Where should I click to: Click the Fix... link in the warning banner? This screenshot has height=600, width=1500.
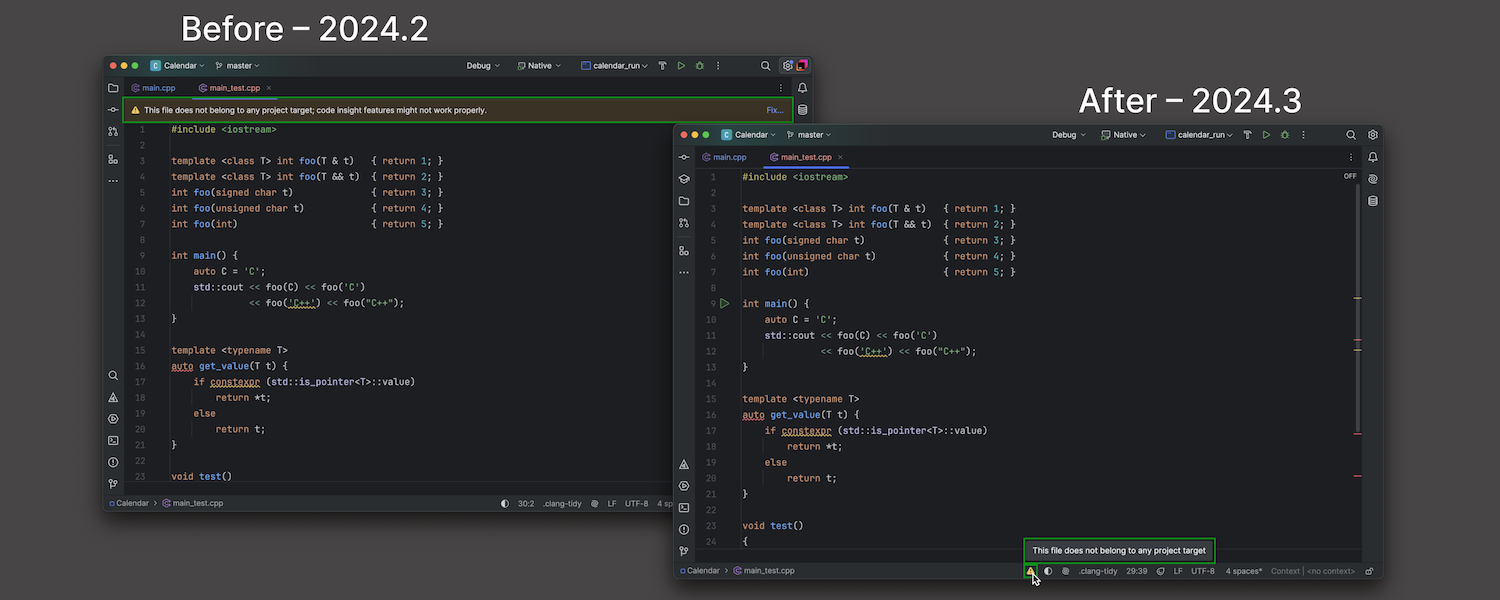pyautogui.click(x=775, y=110)
